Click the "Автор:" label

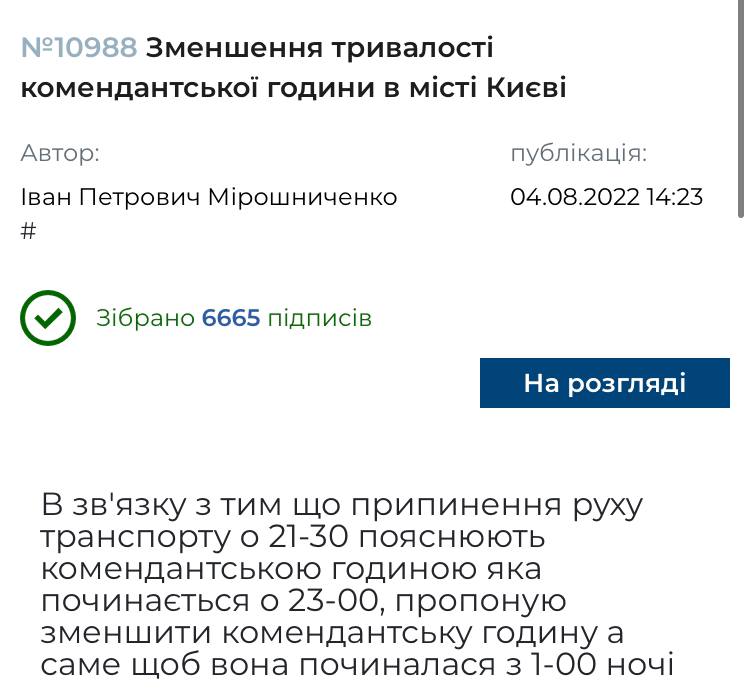point(60,153)
